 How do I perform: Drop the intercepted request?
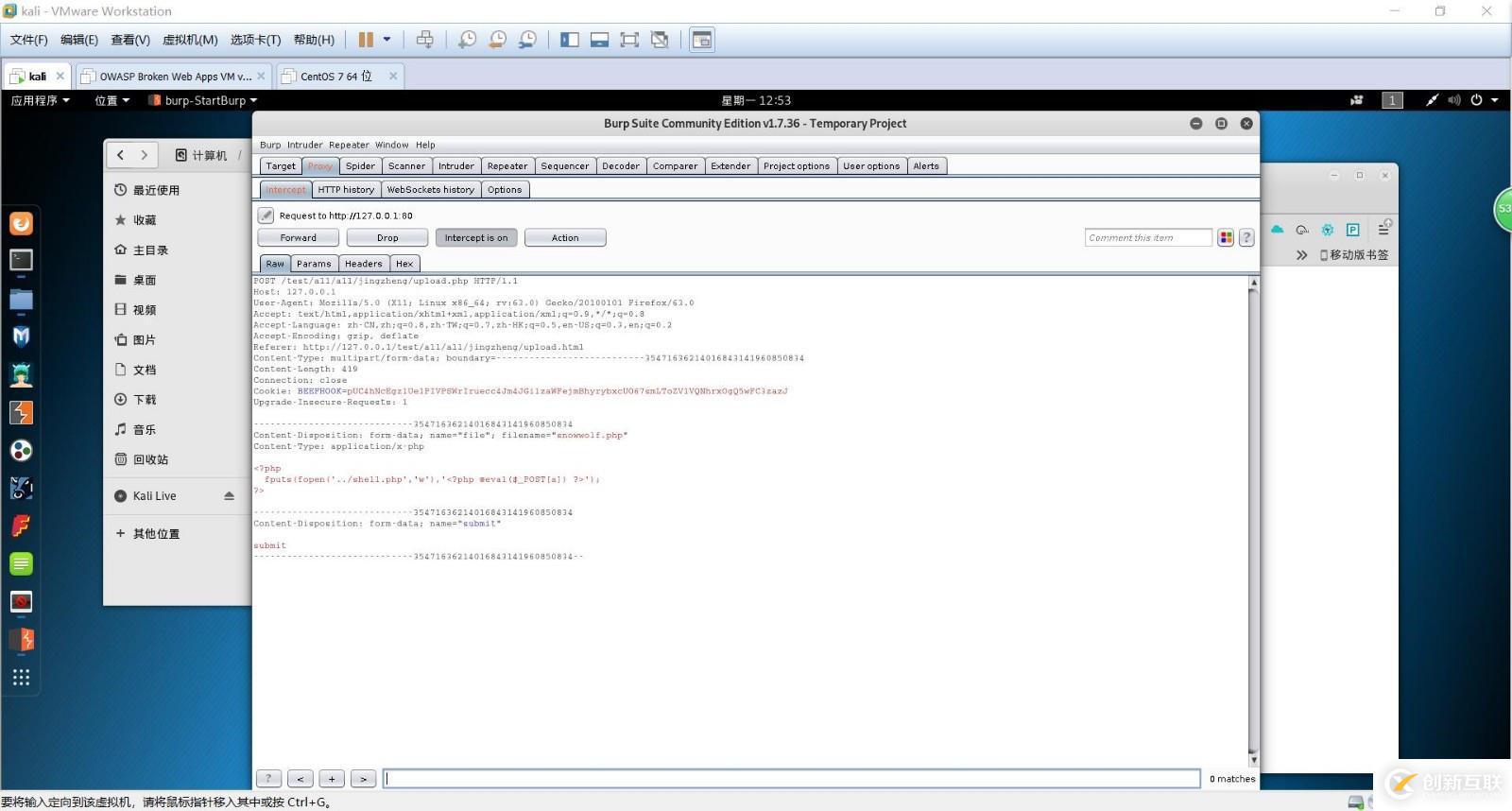coord(387,238)
